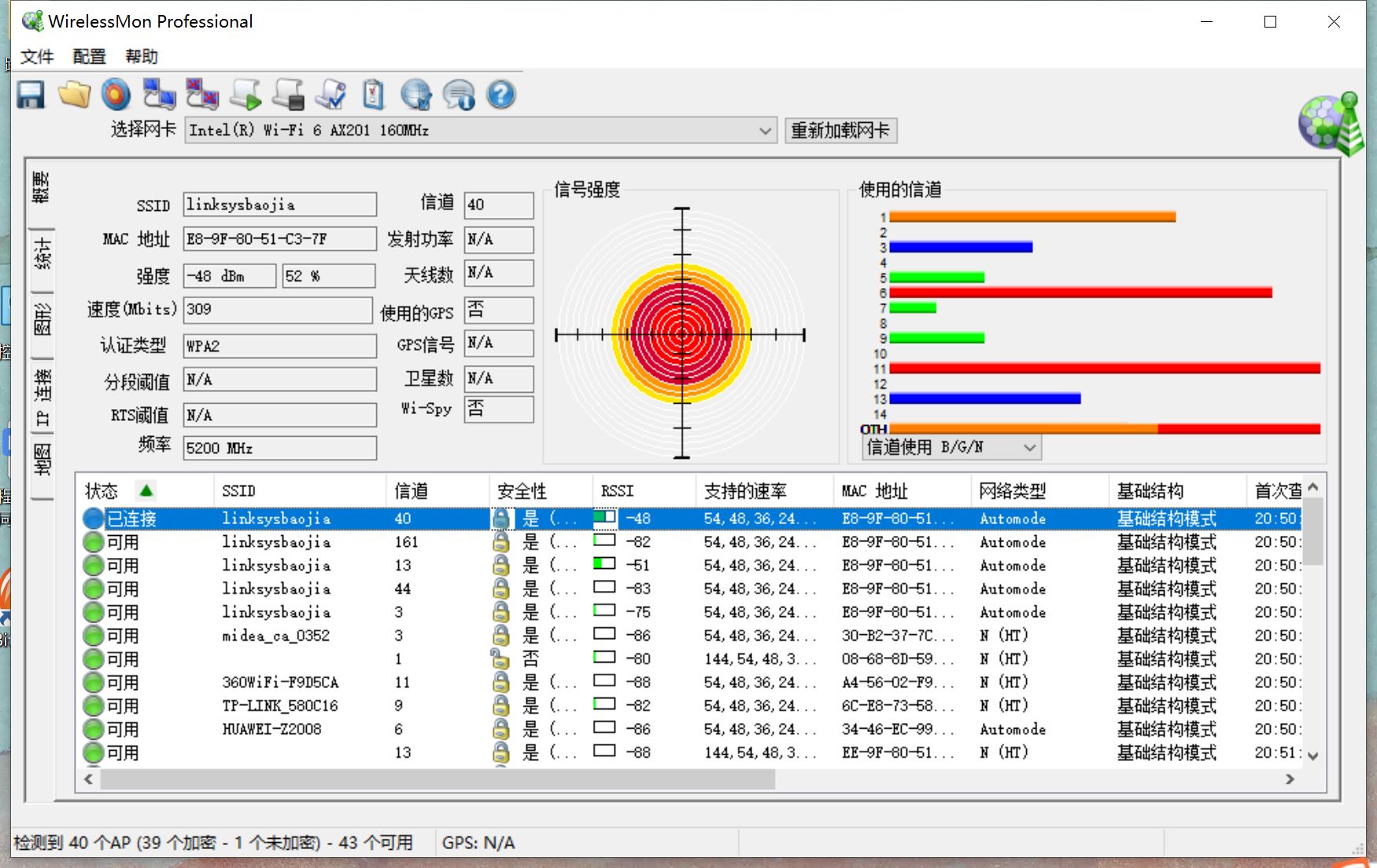The image size is (1377, 868).
Task: Open help via blue question mark icon
Action: 501,94
